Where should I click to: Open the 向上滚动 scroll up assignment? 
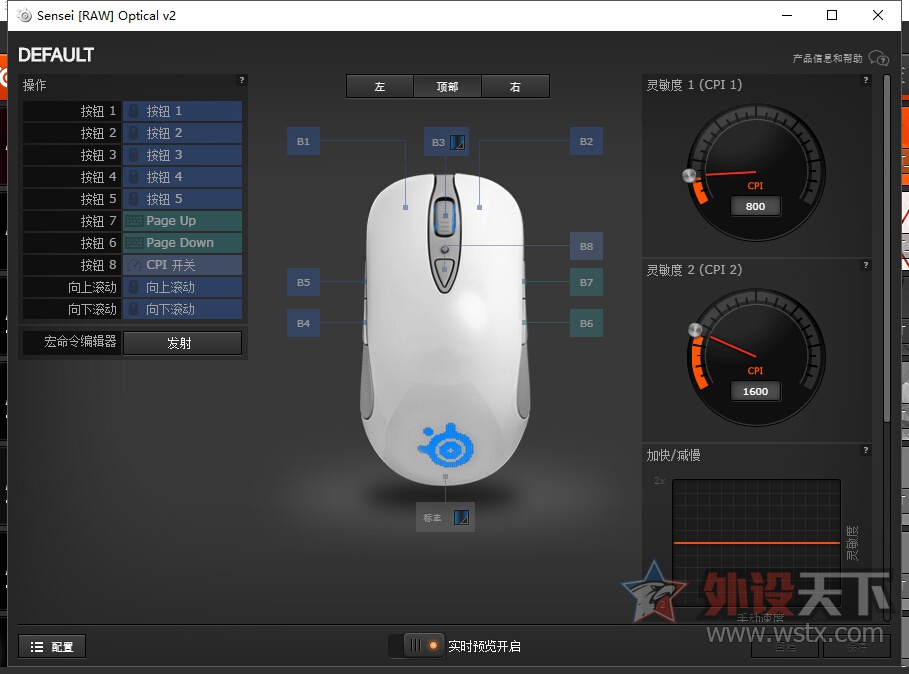point(182,287)
